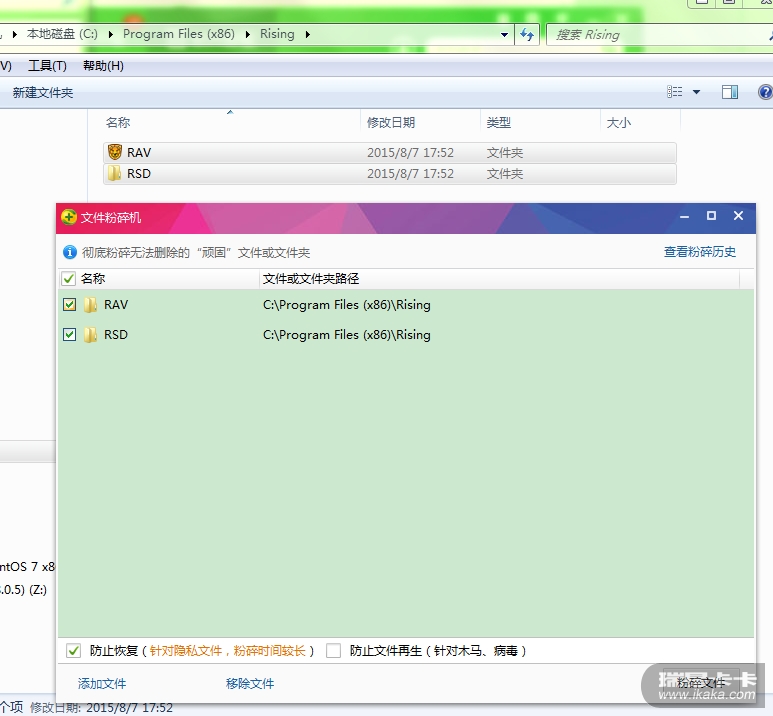Toggle the select-all checkbox in shredder header

69,279
